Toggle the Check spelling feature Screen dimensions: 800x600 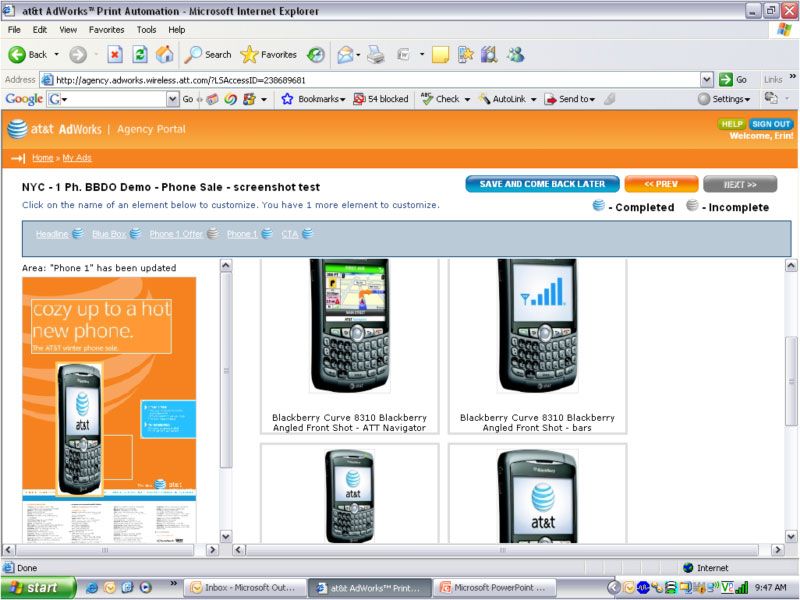443,98
